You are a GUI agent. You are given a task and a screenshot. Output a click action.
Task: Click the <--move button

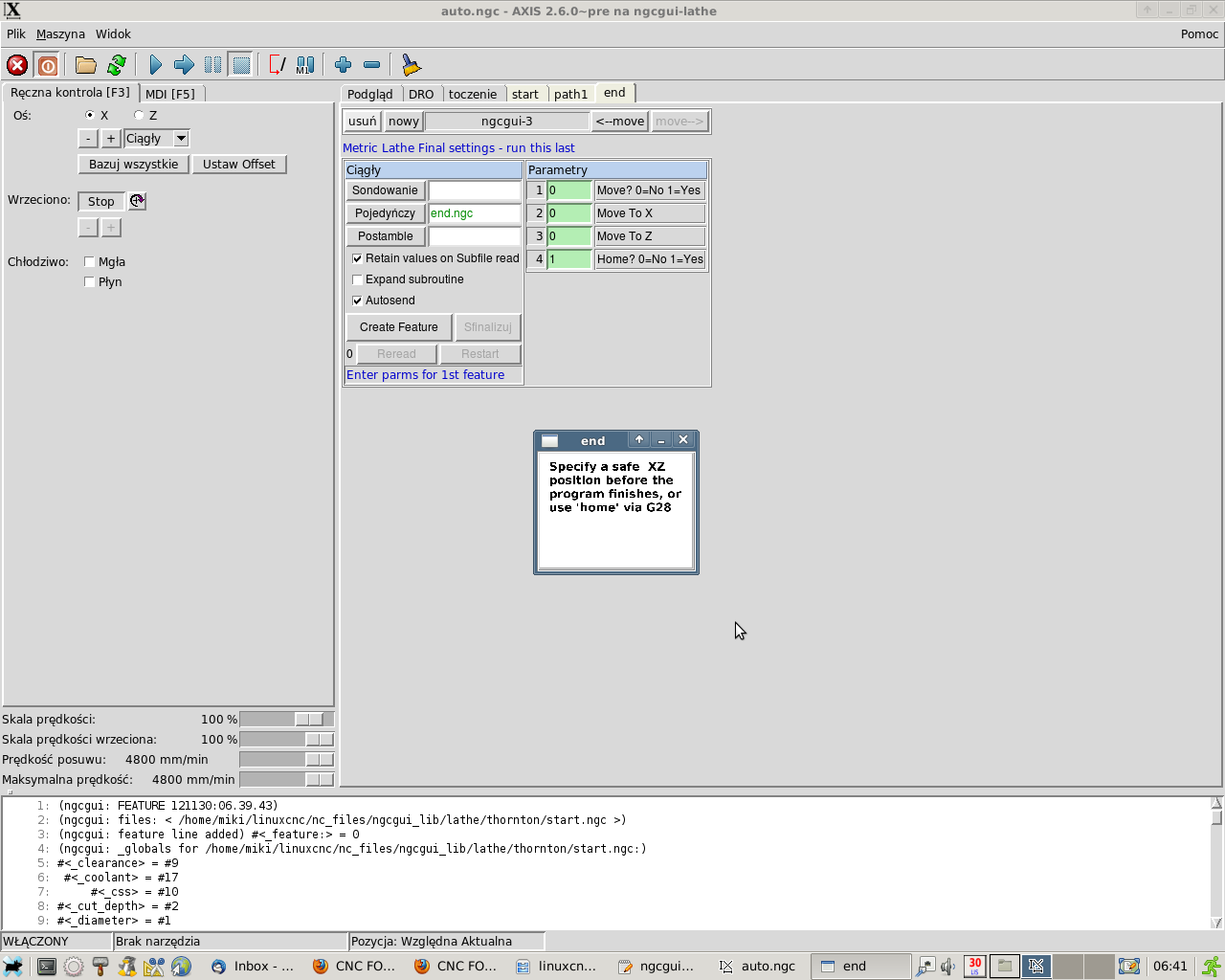click(x=620, y=122)
